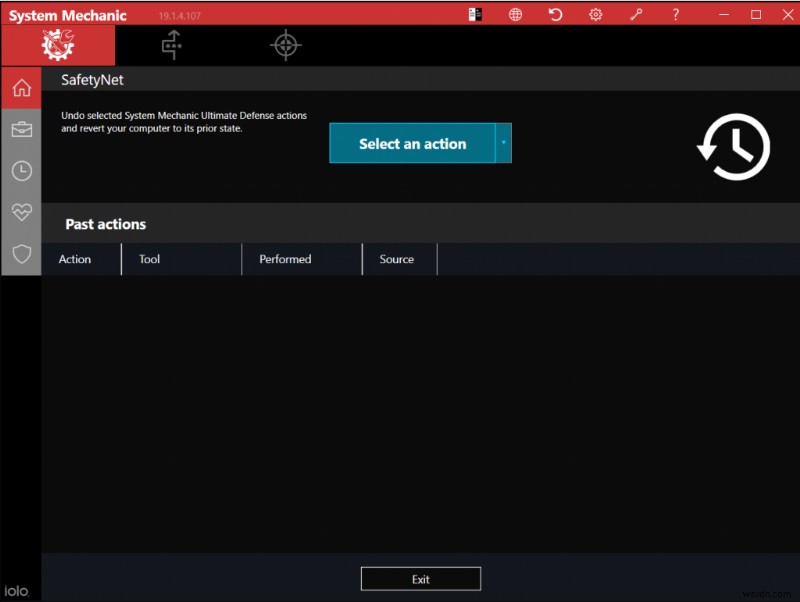The width and height of the screenshot is (800, 602).
Task: Go to Home in the sidebar
Action: pyautogui.click(x=21, y=88)
